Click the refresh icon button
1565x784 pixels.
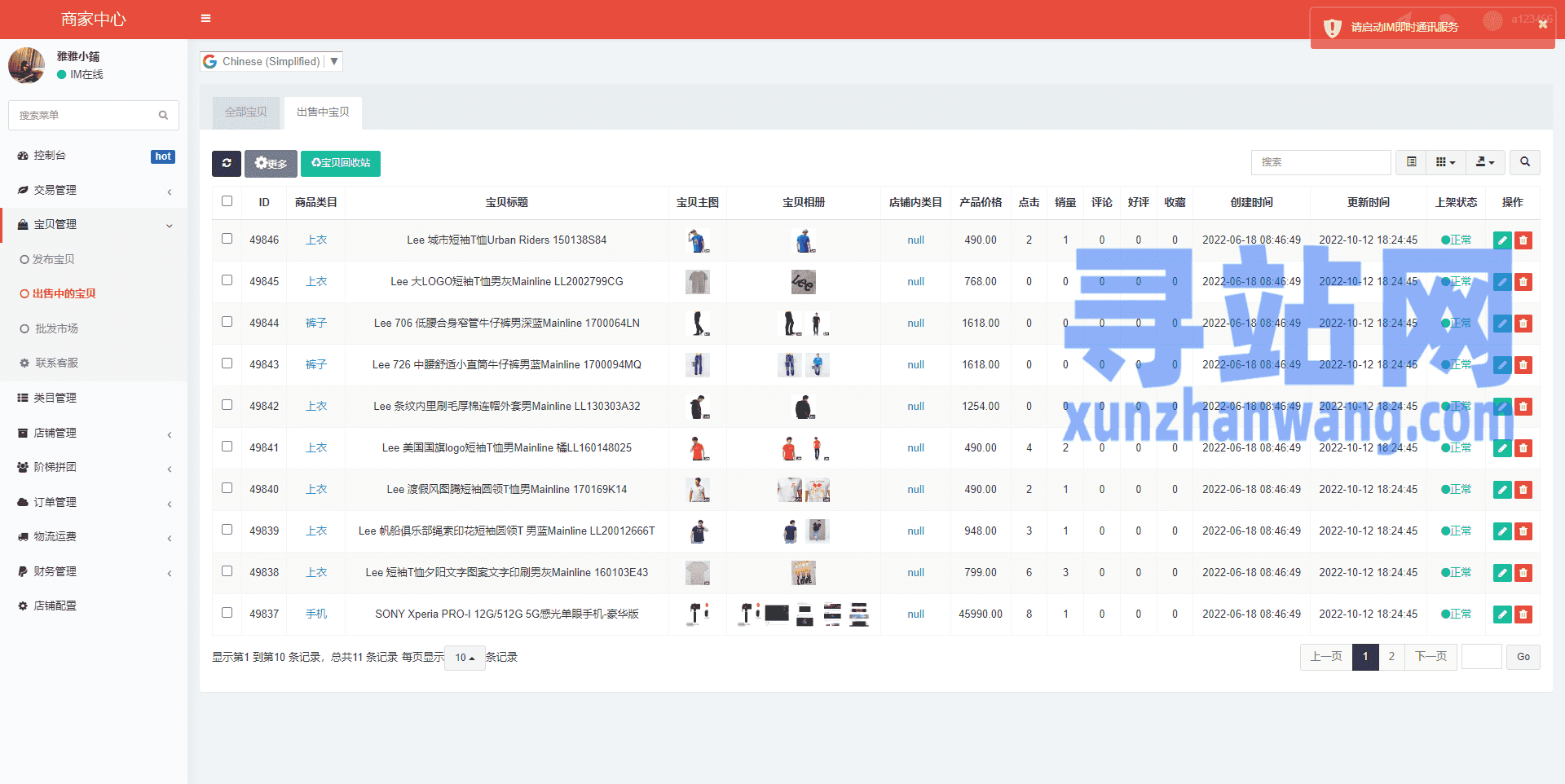[x=227, y=163]
